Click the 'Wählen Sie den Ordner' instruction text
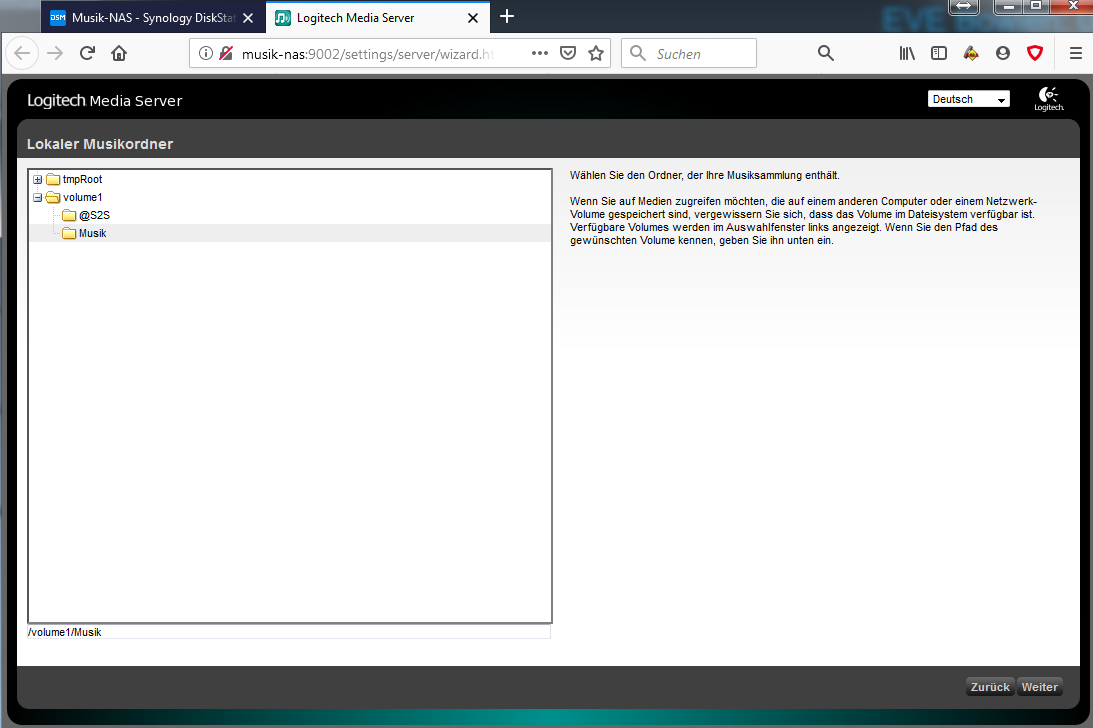This screenshot has height=728, width=1093. pyautogui.click(x=705, y=175)
